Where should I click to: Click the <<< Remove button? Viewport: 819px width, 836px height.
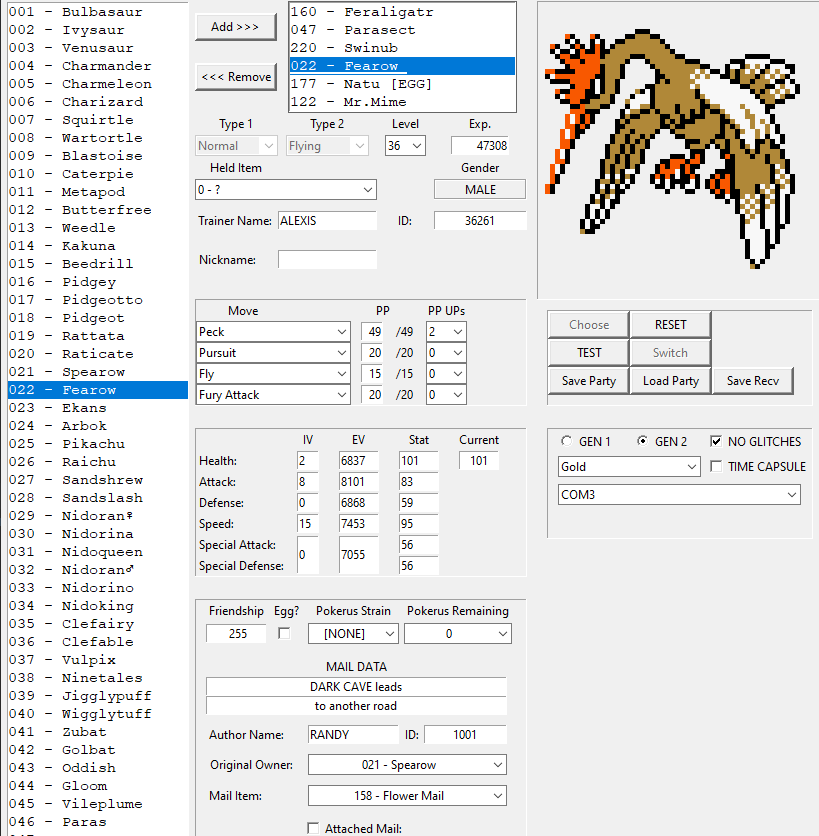[235, 77]
